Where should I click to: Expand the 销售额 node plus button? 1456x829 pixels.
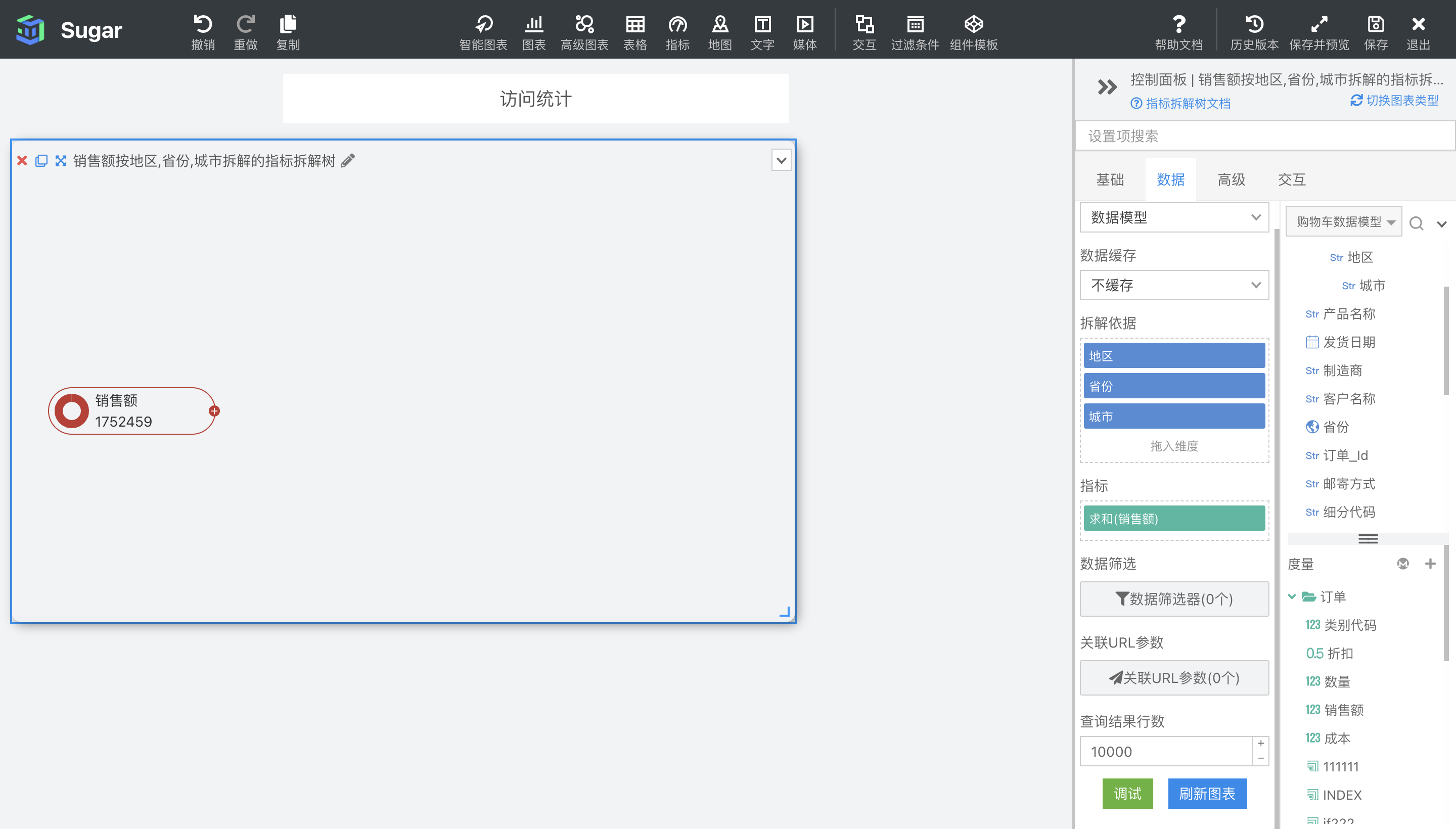[214, 411]
